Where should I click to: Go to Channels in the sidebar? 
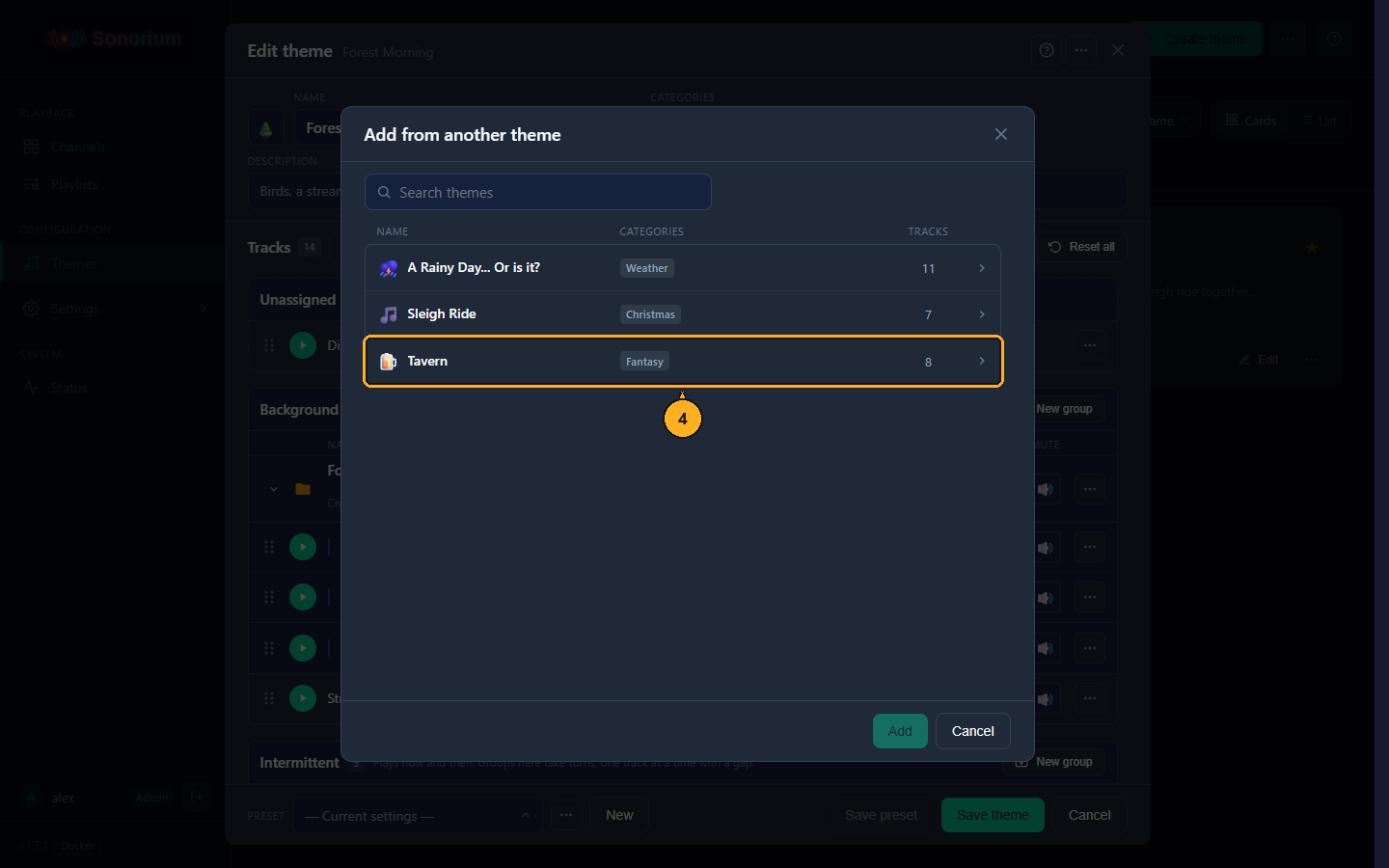[116, 147]
